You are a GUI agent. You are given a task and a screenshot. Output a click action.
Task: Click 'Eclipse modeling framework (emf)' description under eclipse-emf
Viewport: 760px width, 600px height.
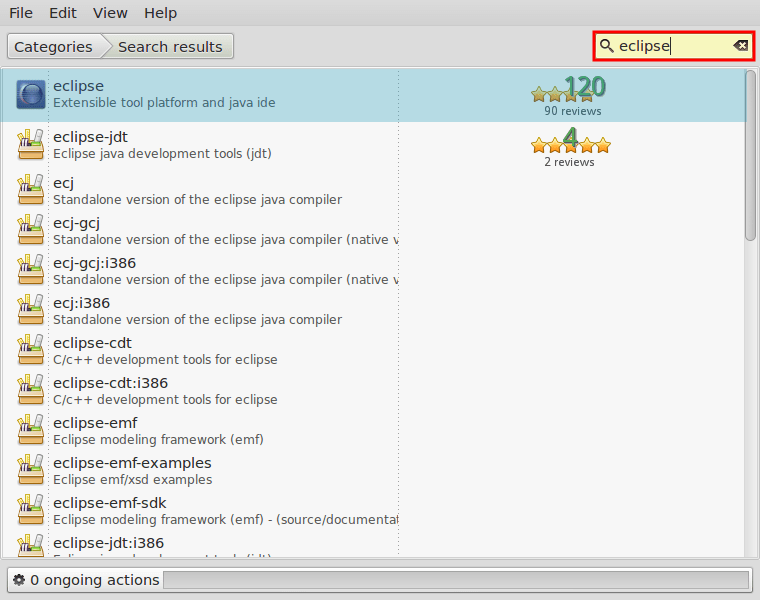(158, 440)
